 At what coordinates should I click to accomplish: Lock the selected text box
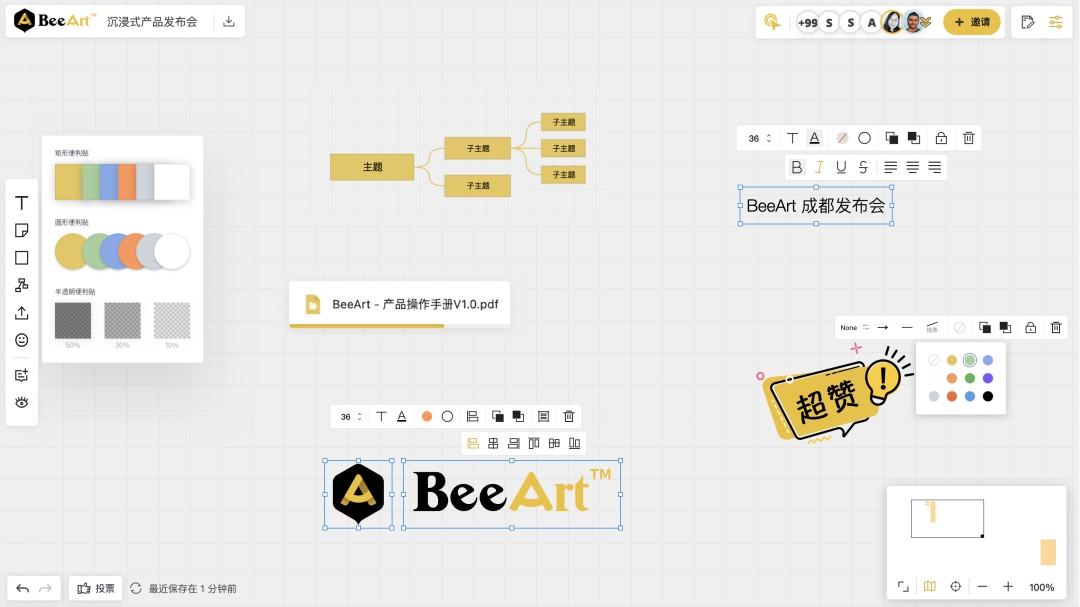pos(939,138)
